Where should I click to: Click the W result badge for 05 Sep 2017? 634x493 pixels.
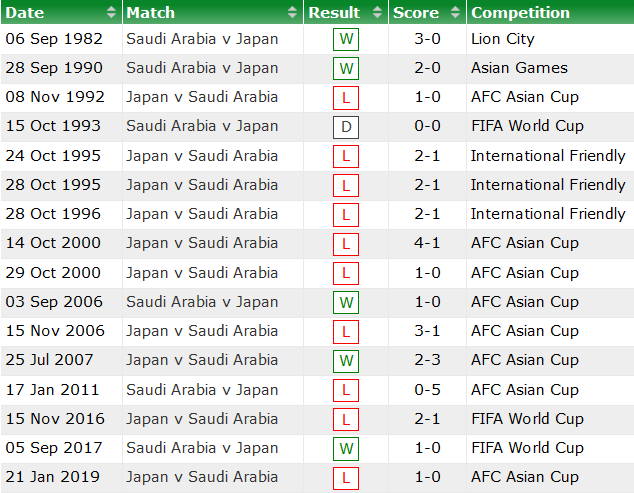coord(346,449)
